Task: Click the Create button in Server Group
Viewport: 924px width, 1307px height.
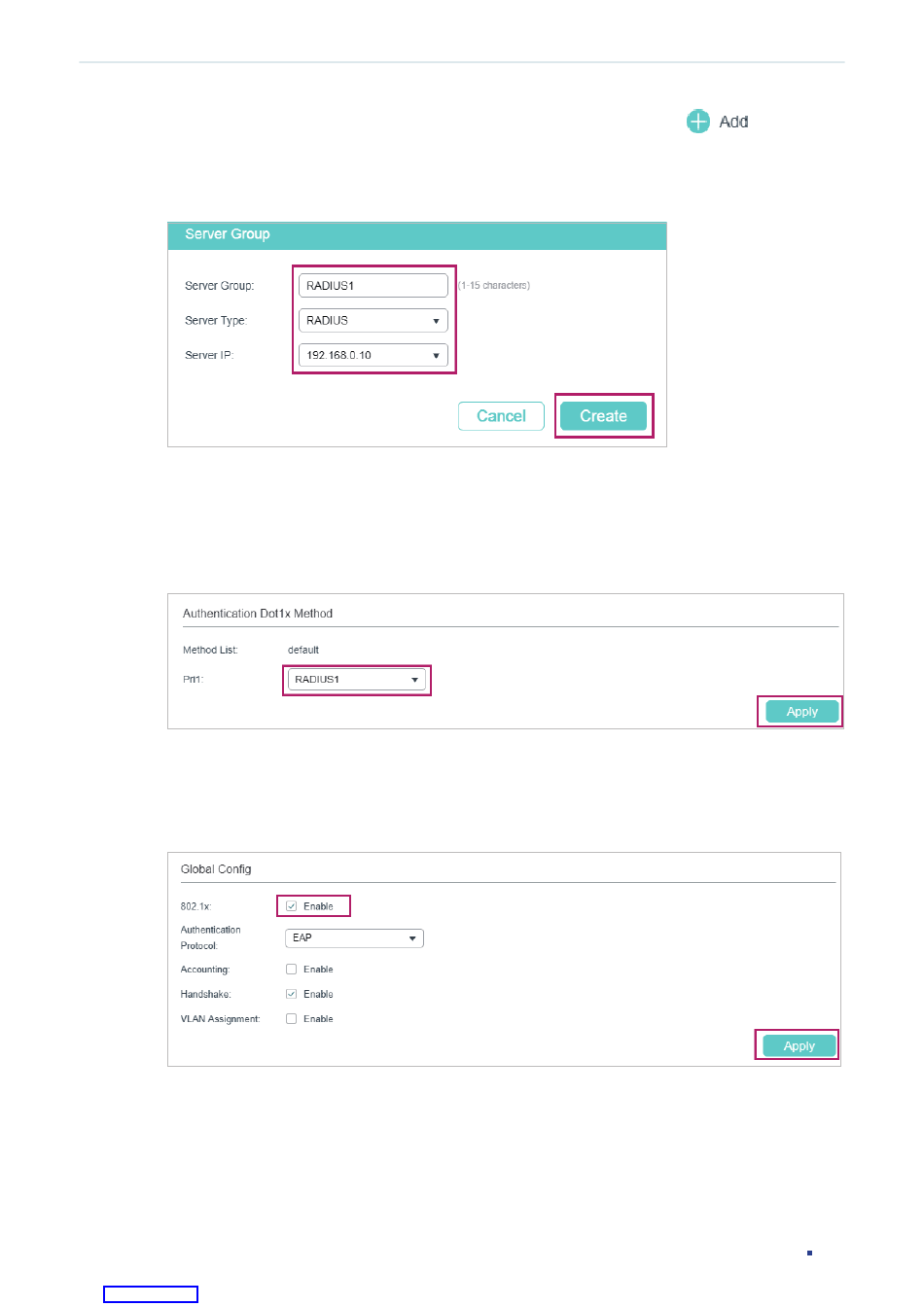Action: [x=603, y=416]
